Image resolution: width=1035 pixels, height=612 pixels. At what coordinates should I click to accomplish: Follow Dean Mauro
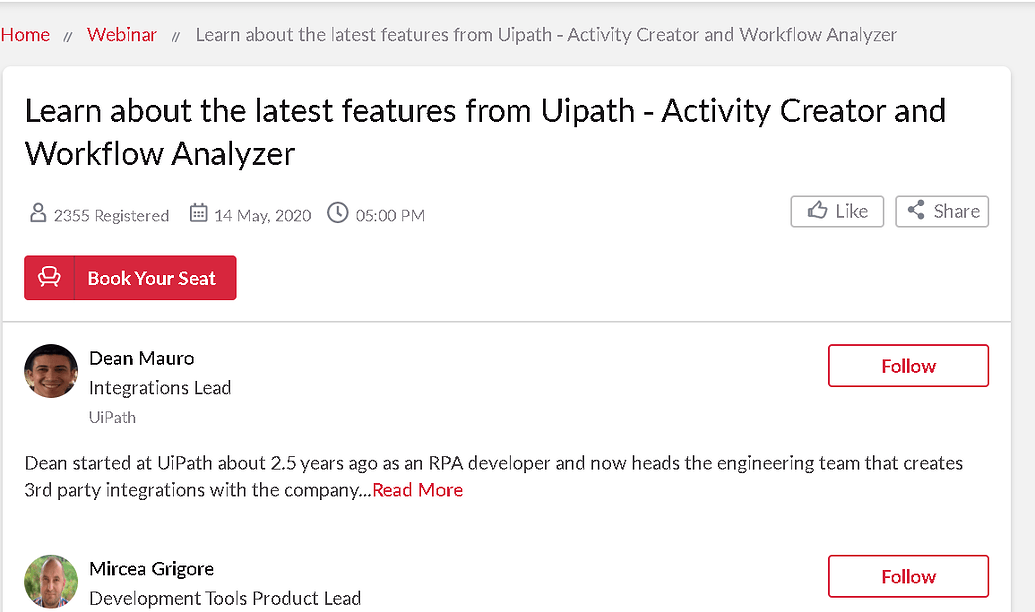coord(908,366)
